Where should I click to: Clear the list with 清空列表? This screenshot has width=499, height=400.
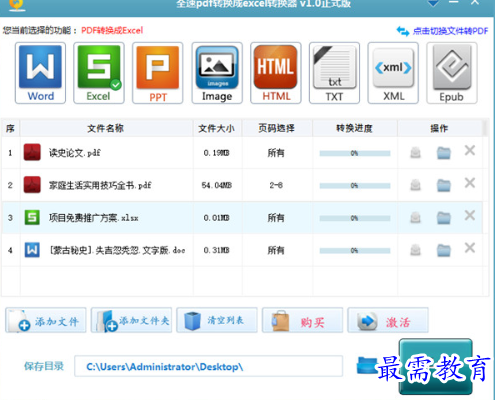coord(217,320)
